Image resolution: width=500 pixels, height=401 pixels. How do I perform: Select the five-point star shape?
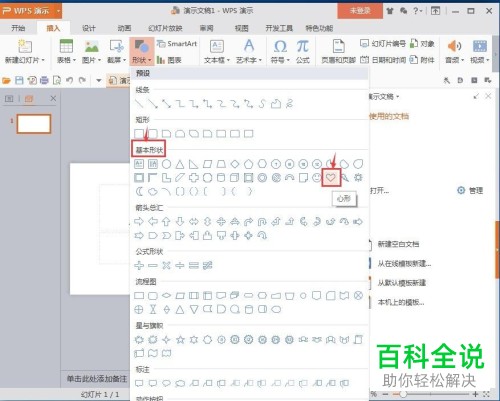tap(180, 340)
